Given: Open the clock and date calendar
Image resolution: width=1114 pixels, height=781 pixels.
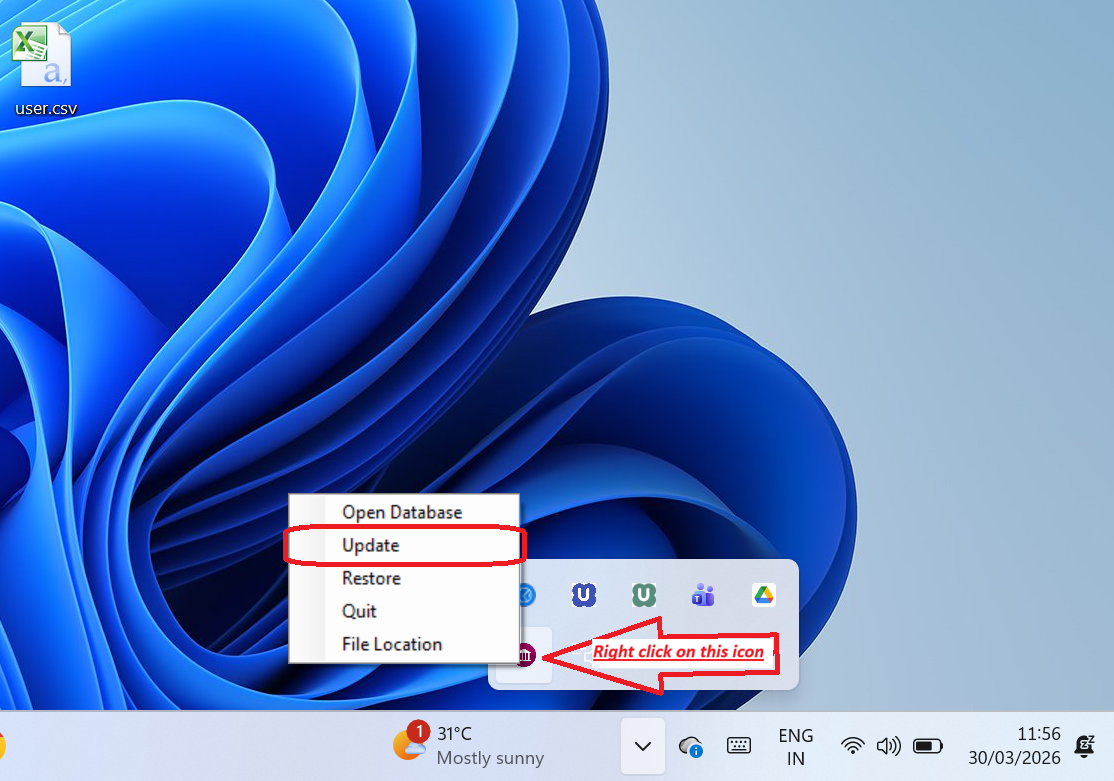Looking at the screenshot, I should 1014,746.
